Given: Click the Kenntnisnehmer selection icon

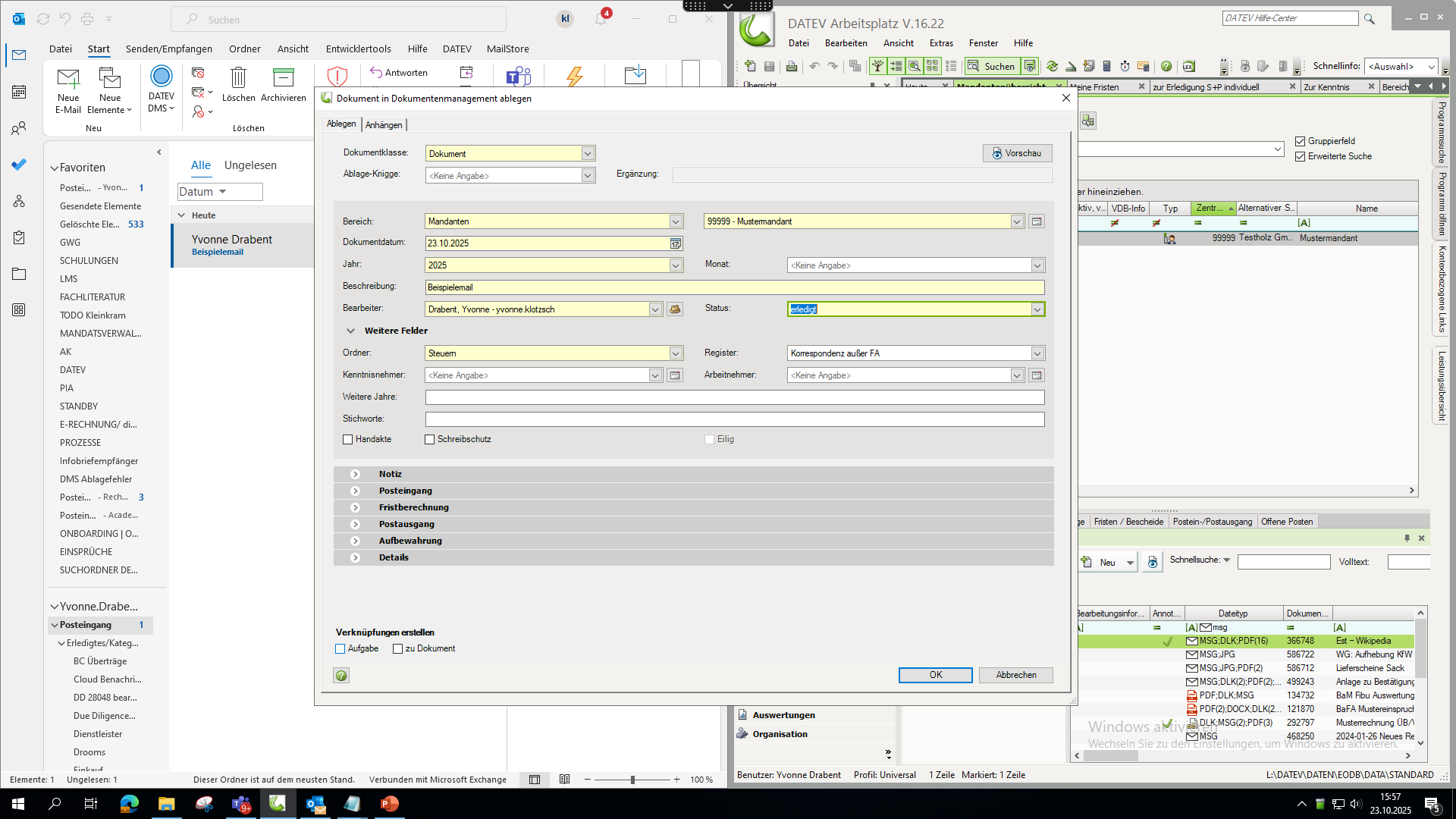Looking at the screenshot, I should (674, 375).
